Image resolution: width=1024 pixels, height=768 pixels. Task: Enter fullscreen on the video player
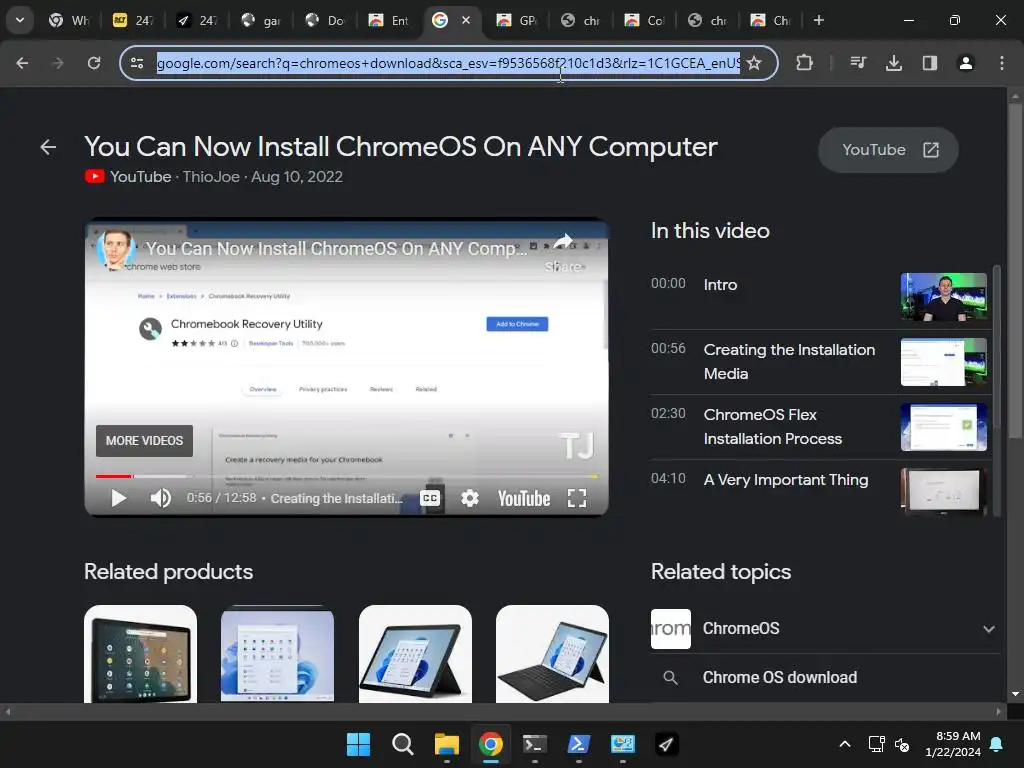click(577, 498)
